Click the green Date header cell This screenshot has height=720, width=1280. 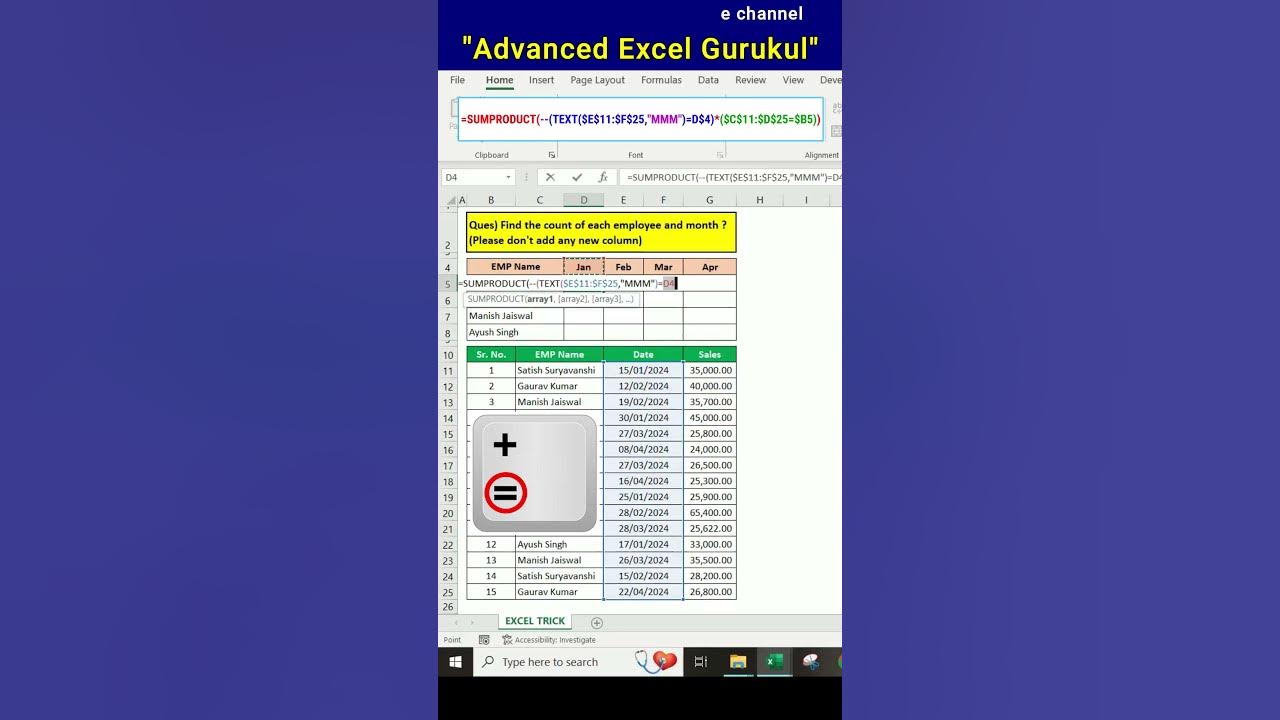pyautogui.click(x=643, y=354)
